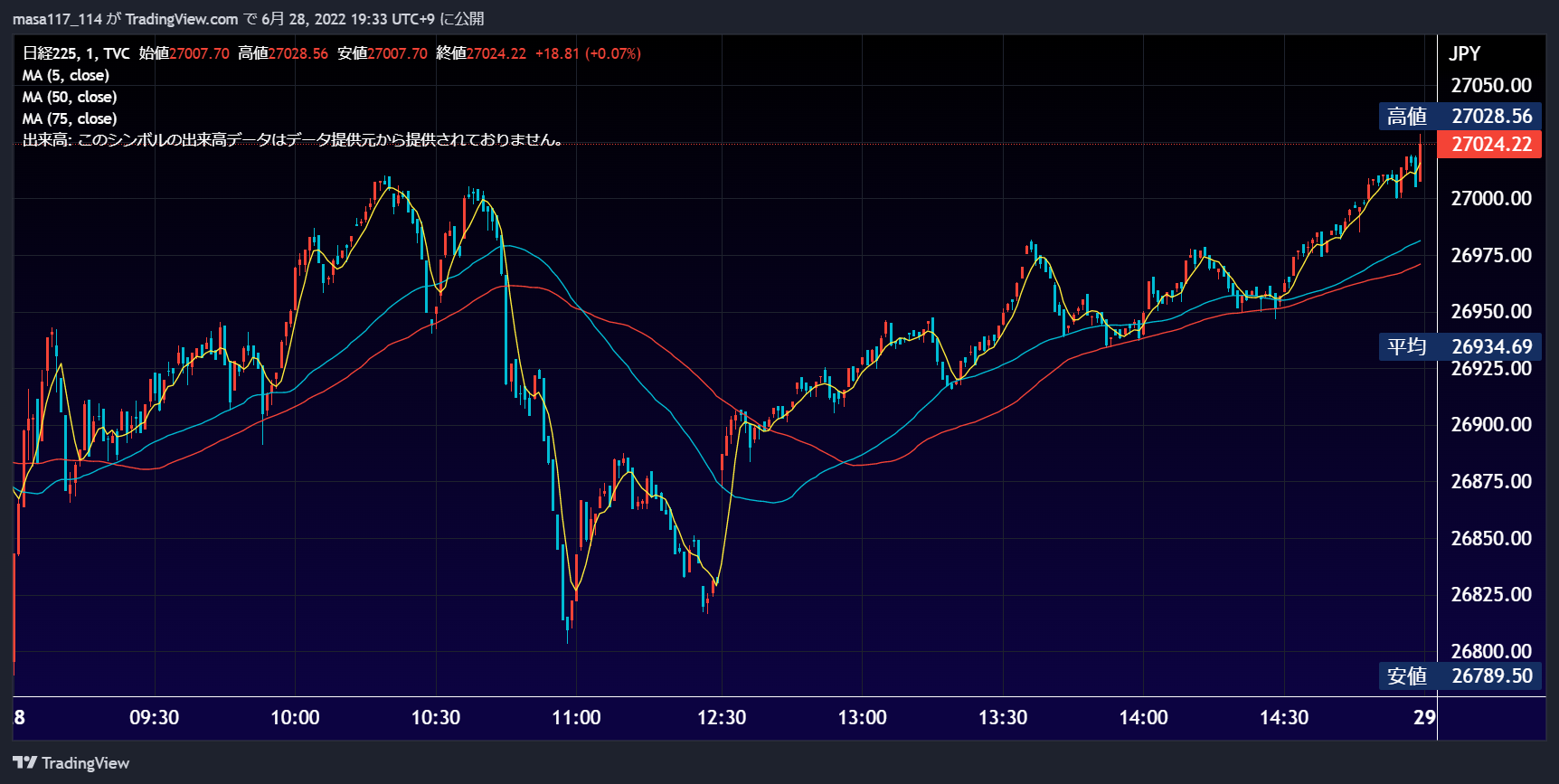Click the 高値 27028.56 price label
Image resolution: width=1559 pixels, height=784 pixels.
[x=1460, y=116]
